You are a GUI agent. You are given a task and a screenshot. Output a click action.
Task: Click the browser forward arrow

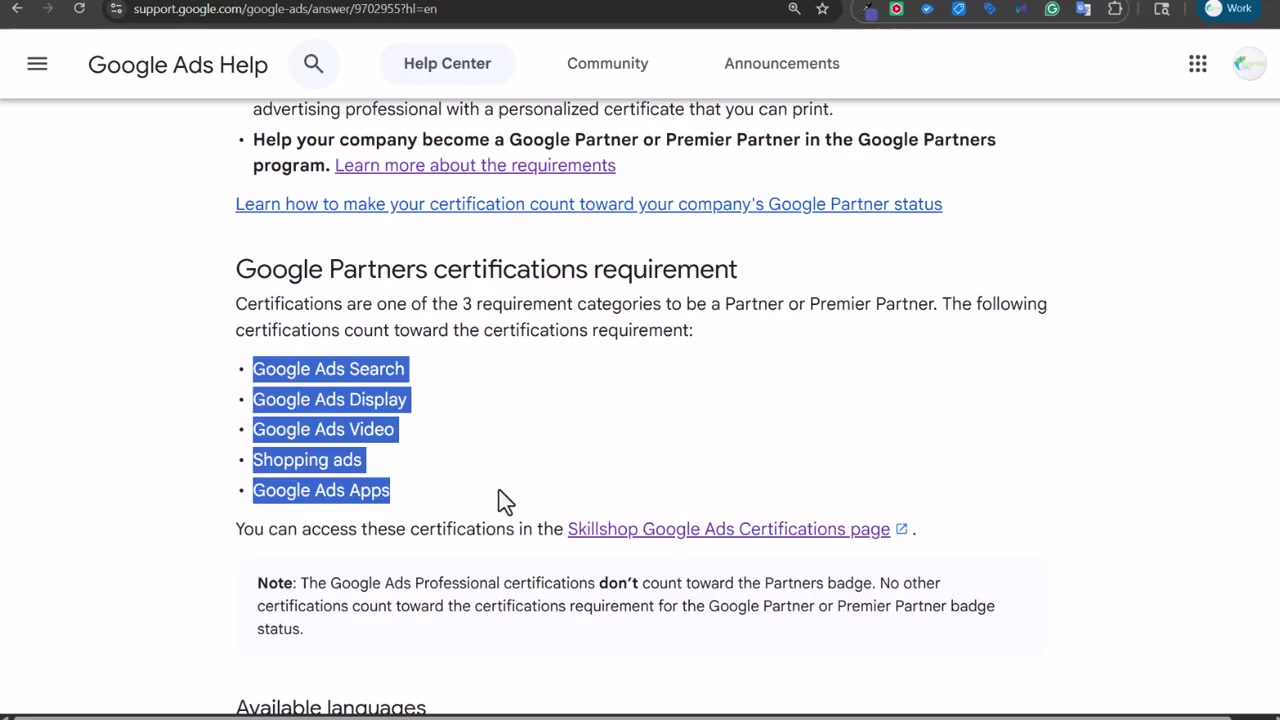[47, 8]
